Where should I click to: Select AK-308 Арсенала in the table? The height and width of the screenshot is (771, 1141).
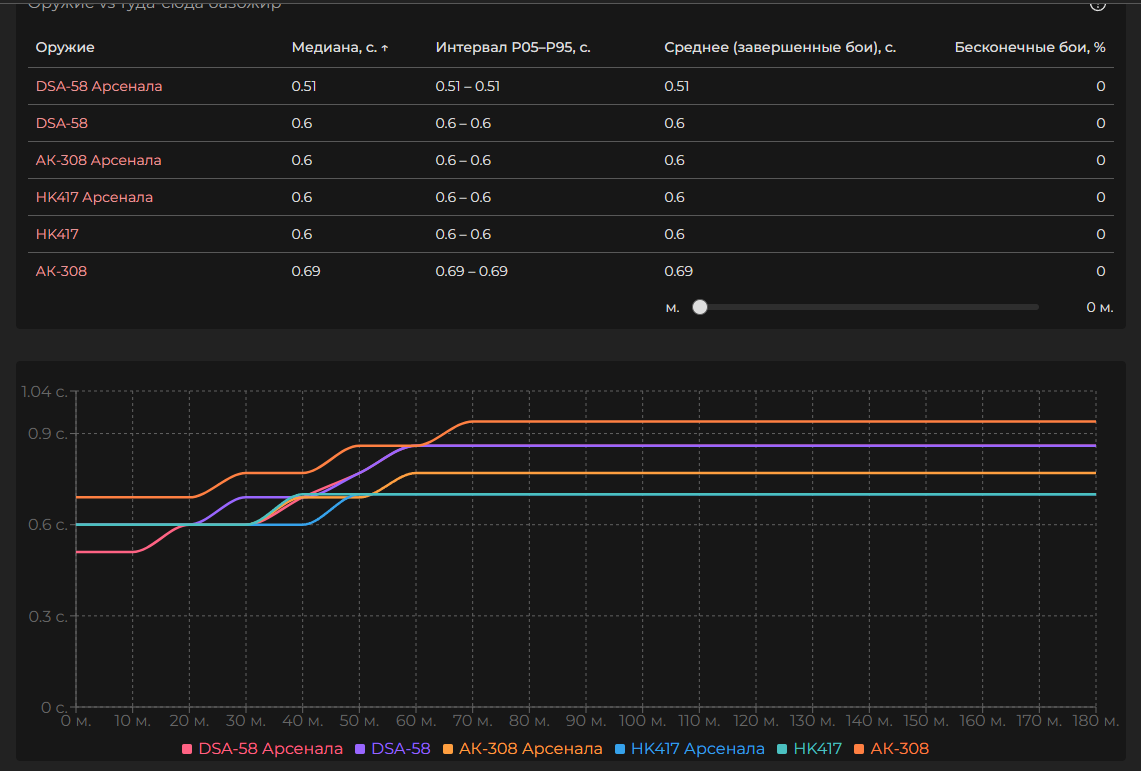98,160
